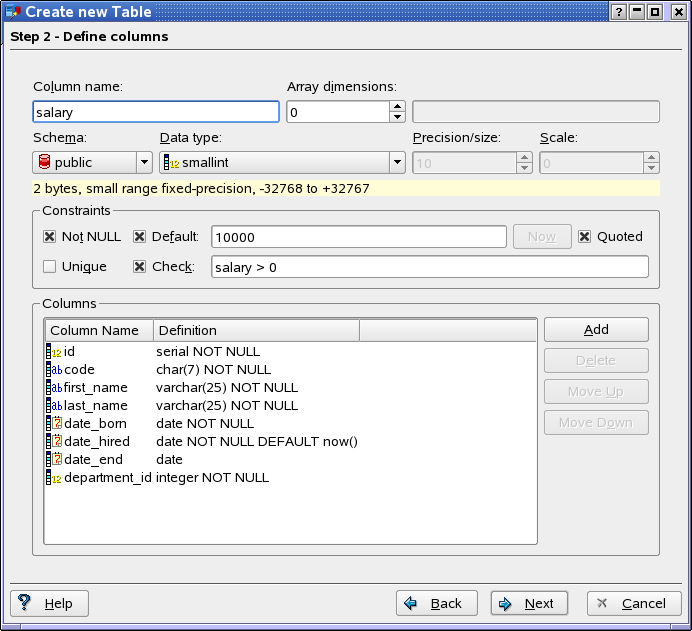The width and height of the screenshot is (692, 631).
Task: Select the last_name row in Columns list
Action: pos(95,405)
